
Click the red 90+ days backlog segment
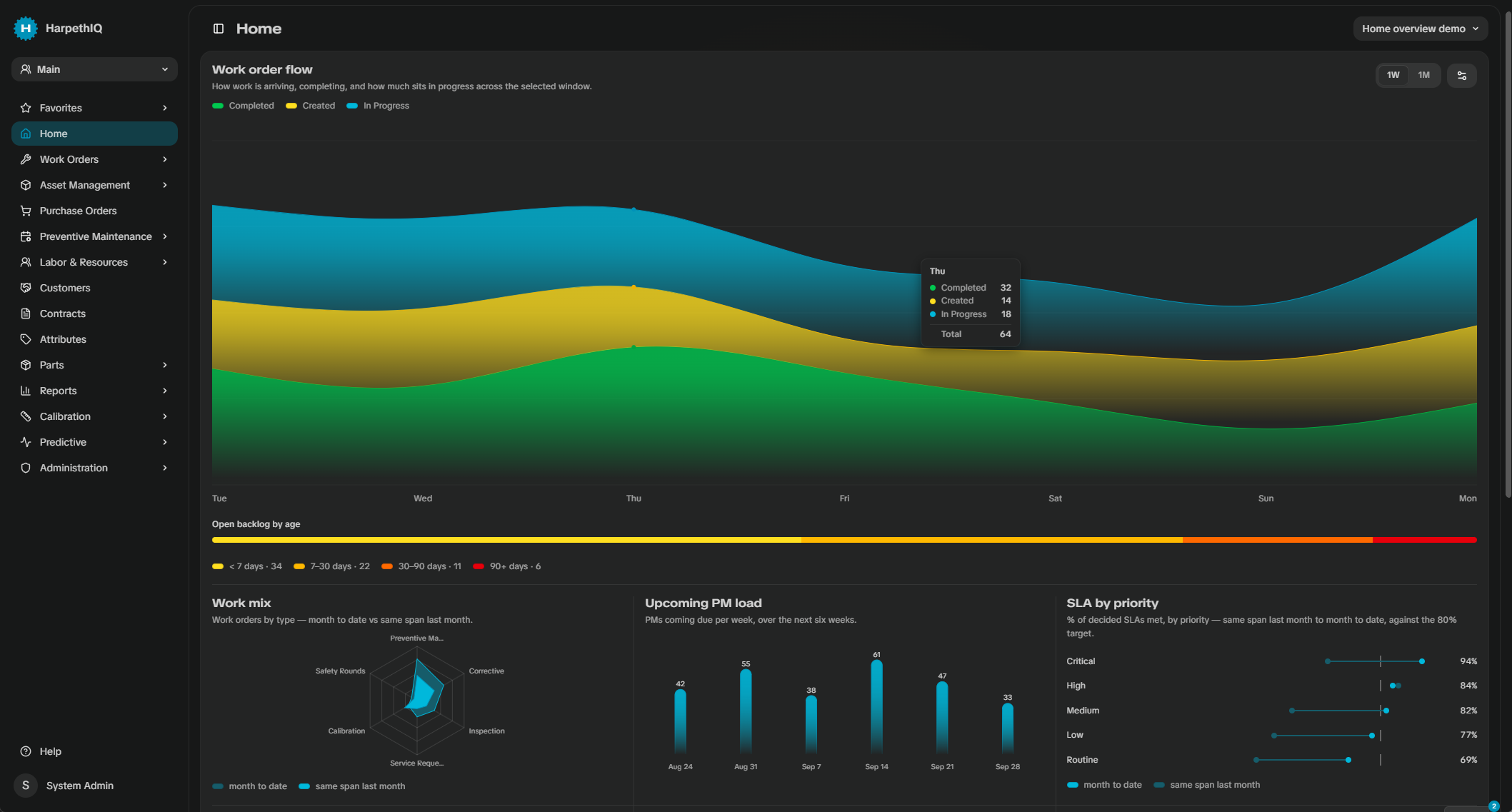(x=1424, y=540)
